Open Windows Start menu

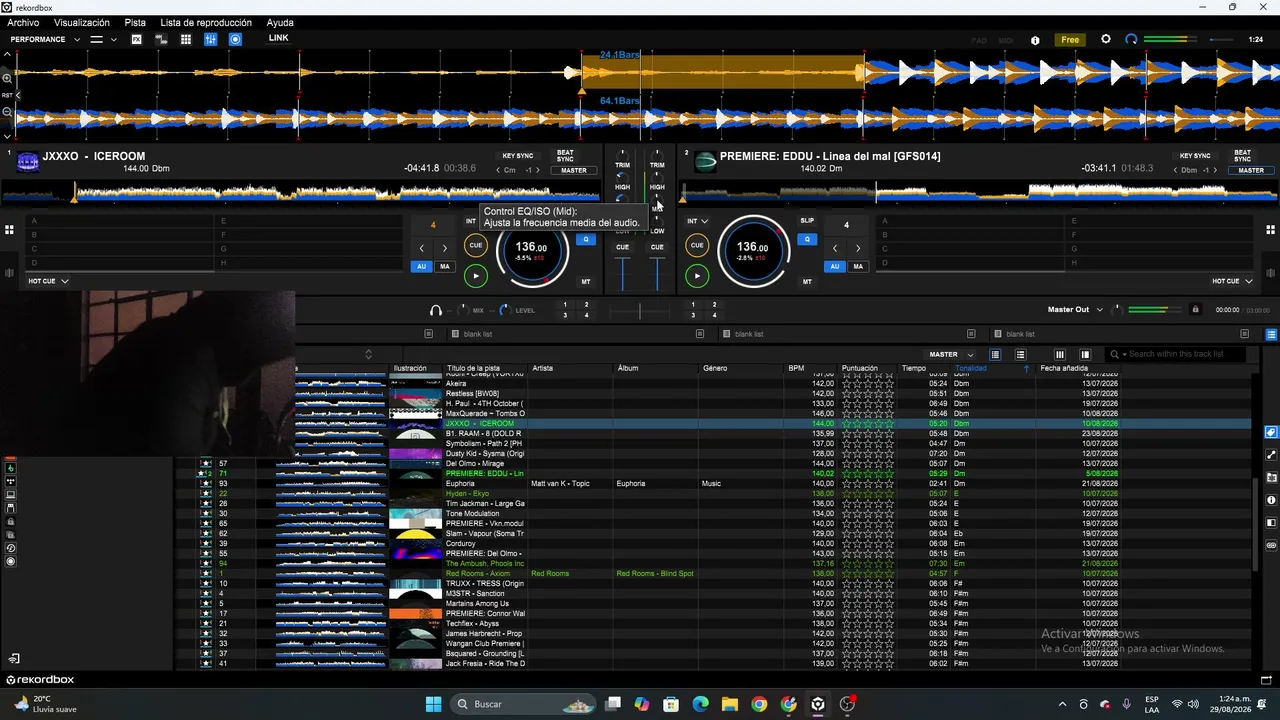[x=433, y=704]
